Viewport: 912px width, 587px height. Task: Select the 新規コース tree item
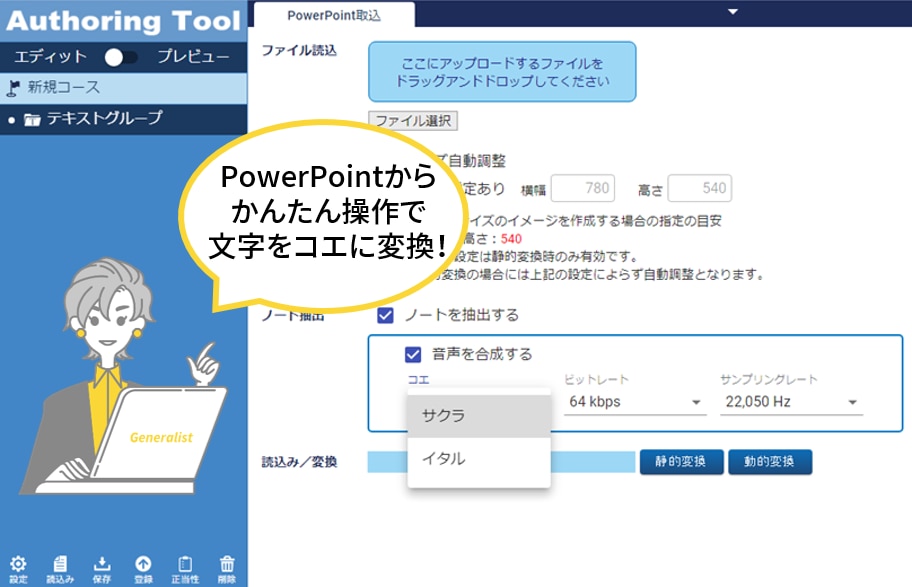123,88
